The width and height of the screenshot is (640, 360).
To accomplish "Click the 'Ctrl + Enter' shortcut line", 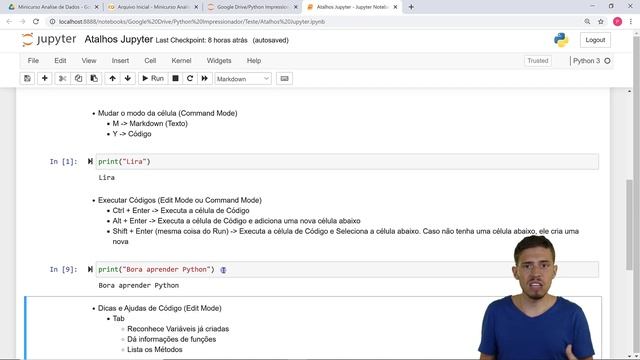I will pyautogui.click(x=181, y=211).
